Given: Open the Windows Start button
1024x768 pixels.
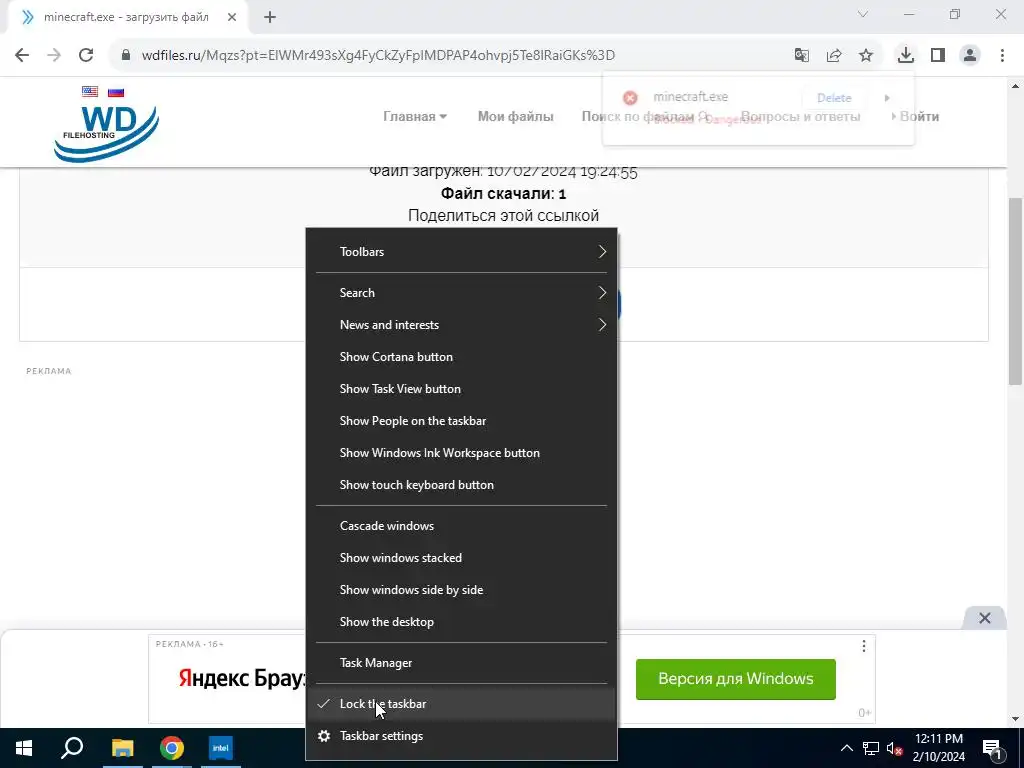Looking at the screenshot, I should click(24, 748).
